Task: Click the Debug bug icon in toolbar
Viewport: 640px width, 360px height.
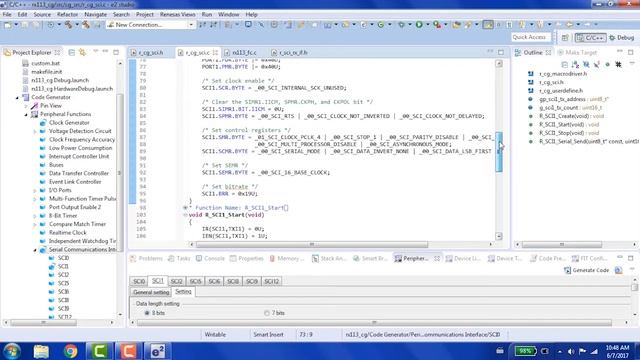Action: click(401, 25)
